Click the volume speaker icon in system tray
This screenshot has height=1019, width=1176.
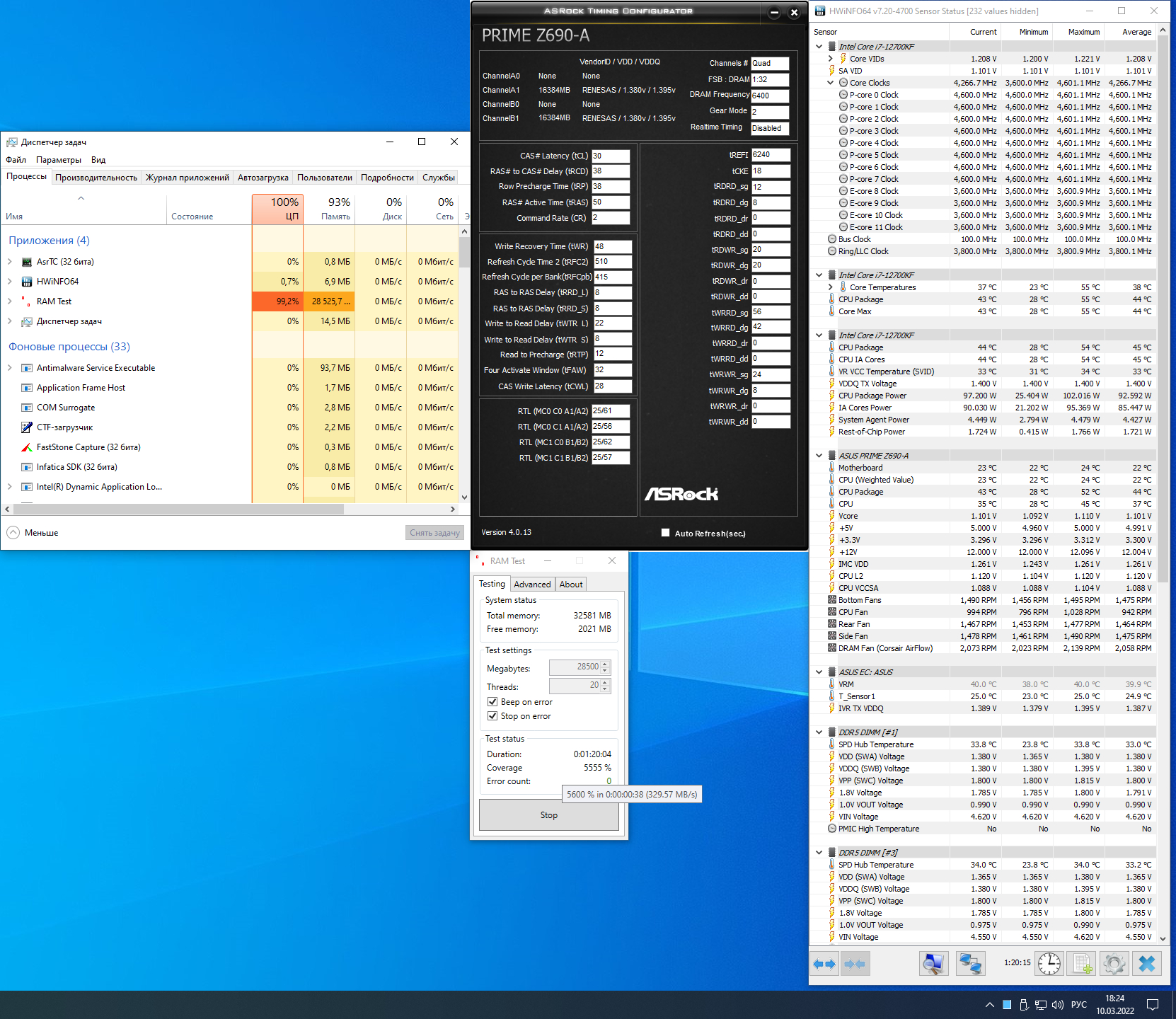[x=1058, y=1005]
